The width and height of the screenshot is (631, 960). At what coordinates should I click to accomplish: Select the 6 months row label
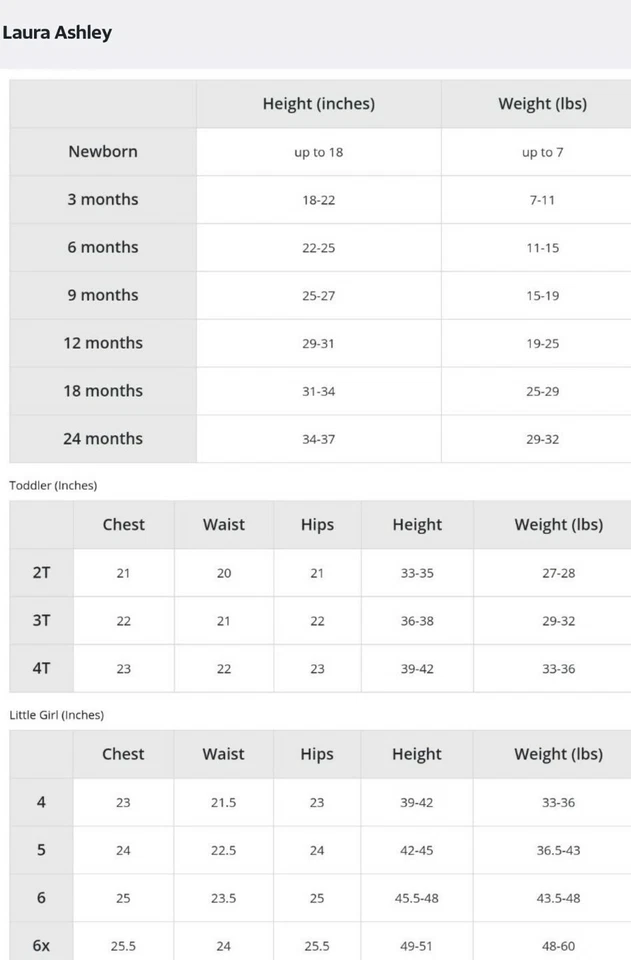point(103,247)
